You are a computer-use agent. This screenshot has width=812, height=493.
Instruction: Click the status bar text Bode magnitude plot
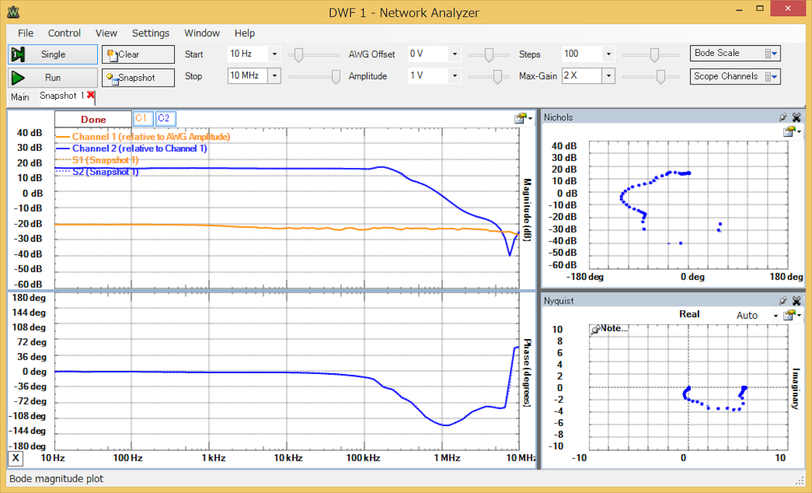pyautogui.click(x=56, y=478)
